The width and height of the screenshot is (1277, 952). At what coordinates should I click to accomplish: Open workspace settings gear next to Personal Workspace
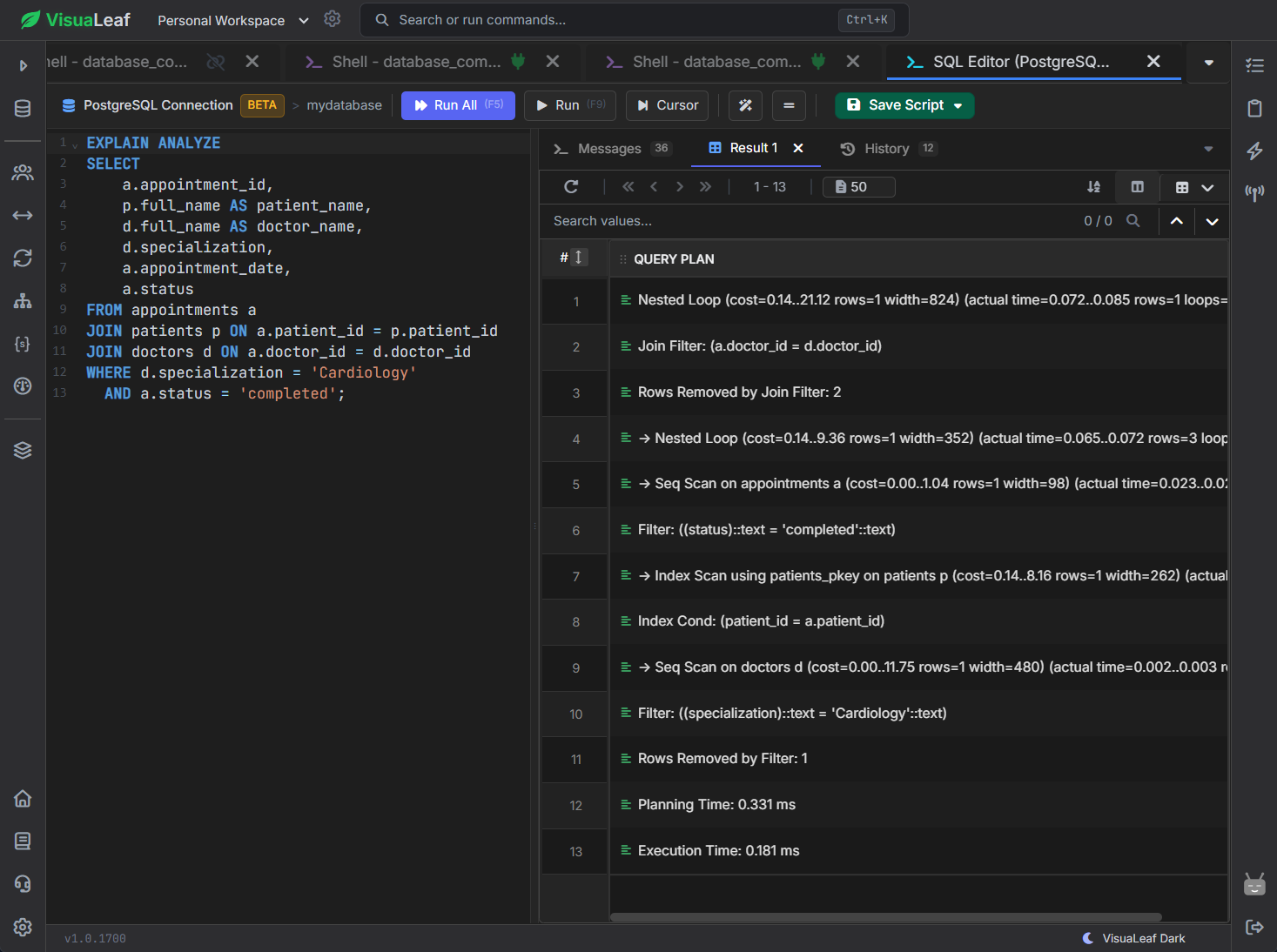coord(333,19)
